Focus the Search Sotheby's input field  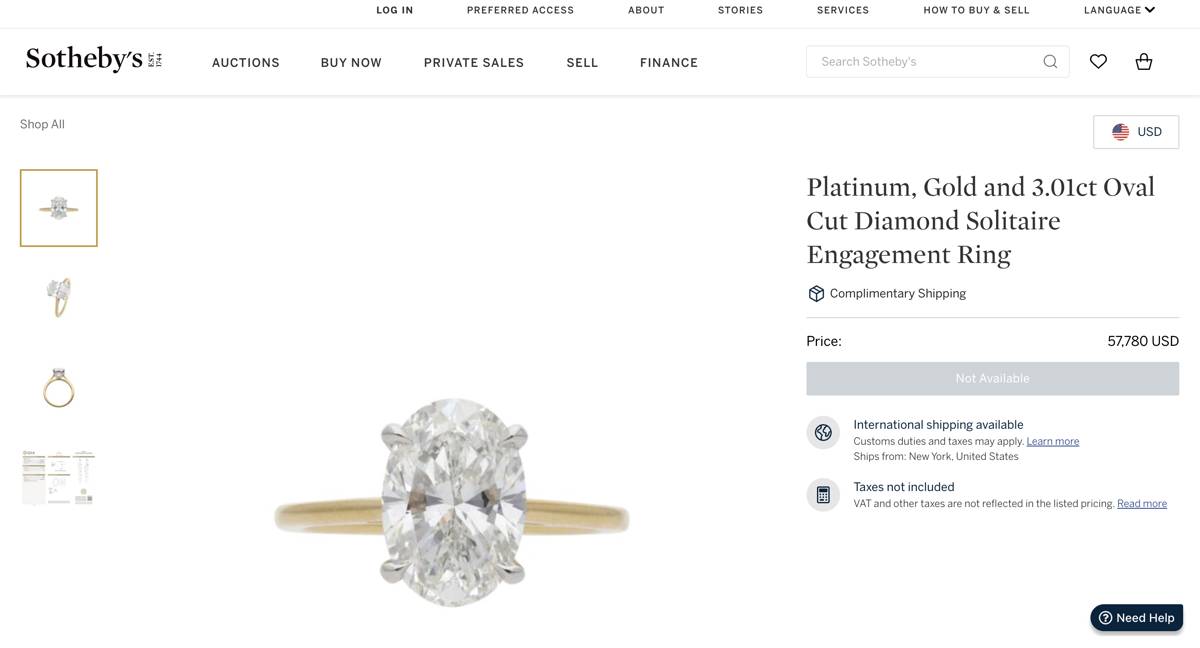pyautogui.click(x=925, y=62)
